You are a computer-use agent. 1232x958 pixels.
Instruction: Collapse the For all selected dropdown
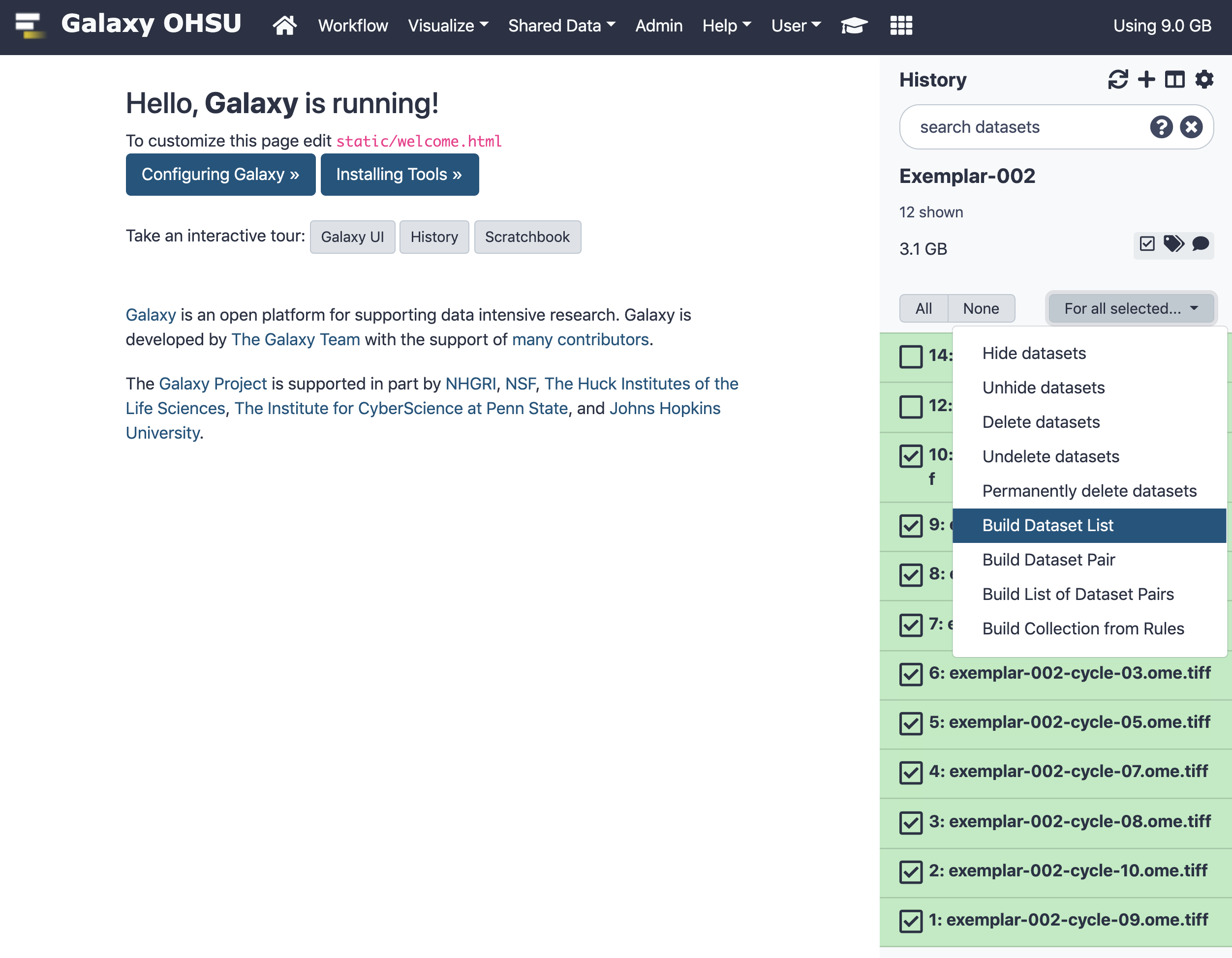tap(1131, 308)
